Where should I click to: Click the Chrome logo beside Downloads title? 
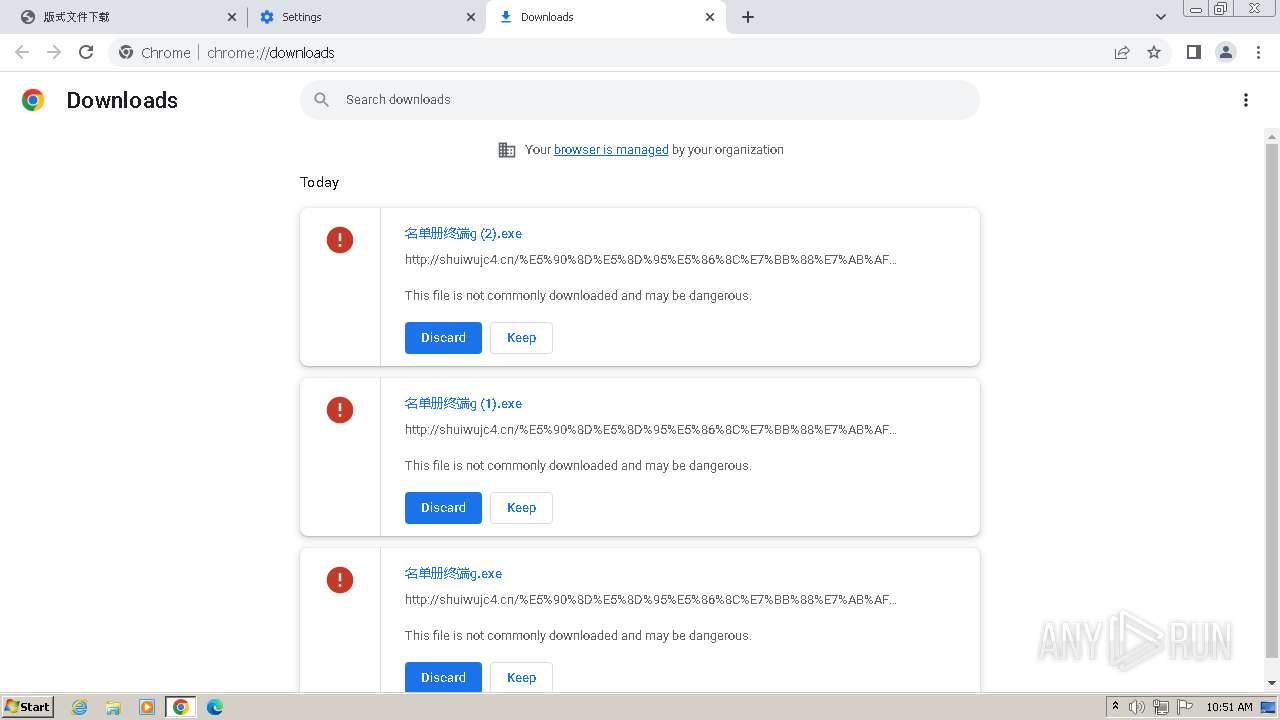(x=33, y=100)
